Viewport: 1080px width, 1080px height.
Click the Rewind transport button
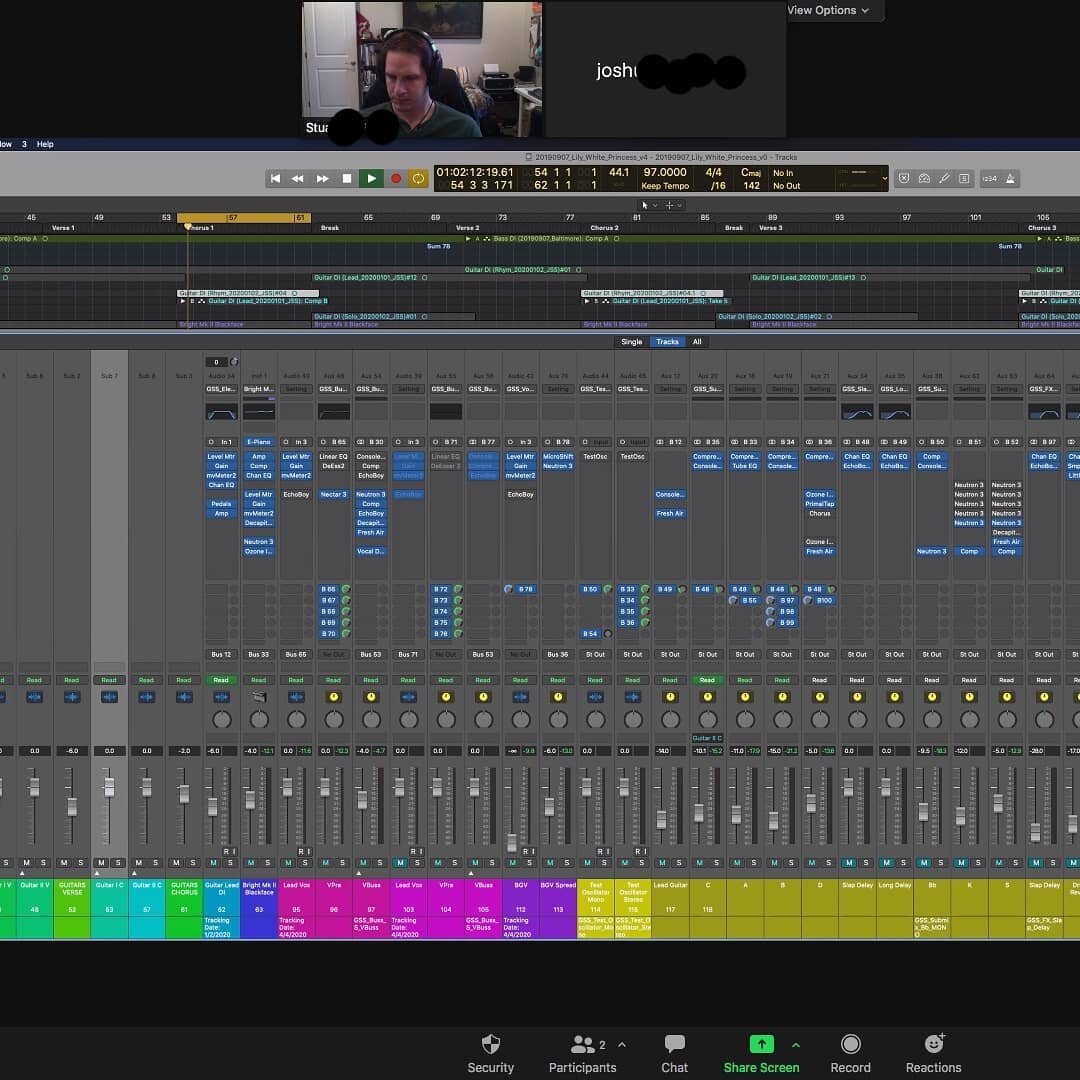(298, 178)
